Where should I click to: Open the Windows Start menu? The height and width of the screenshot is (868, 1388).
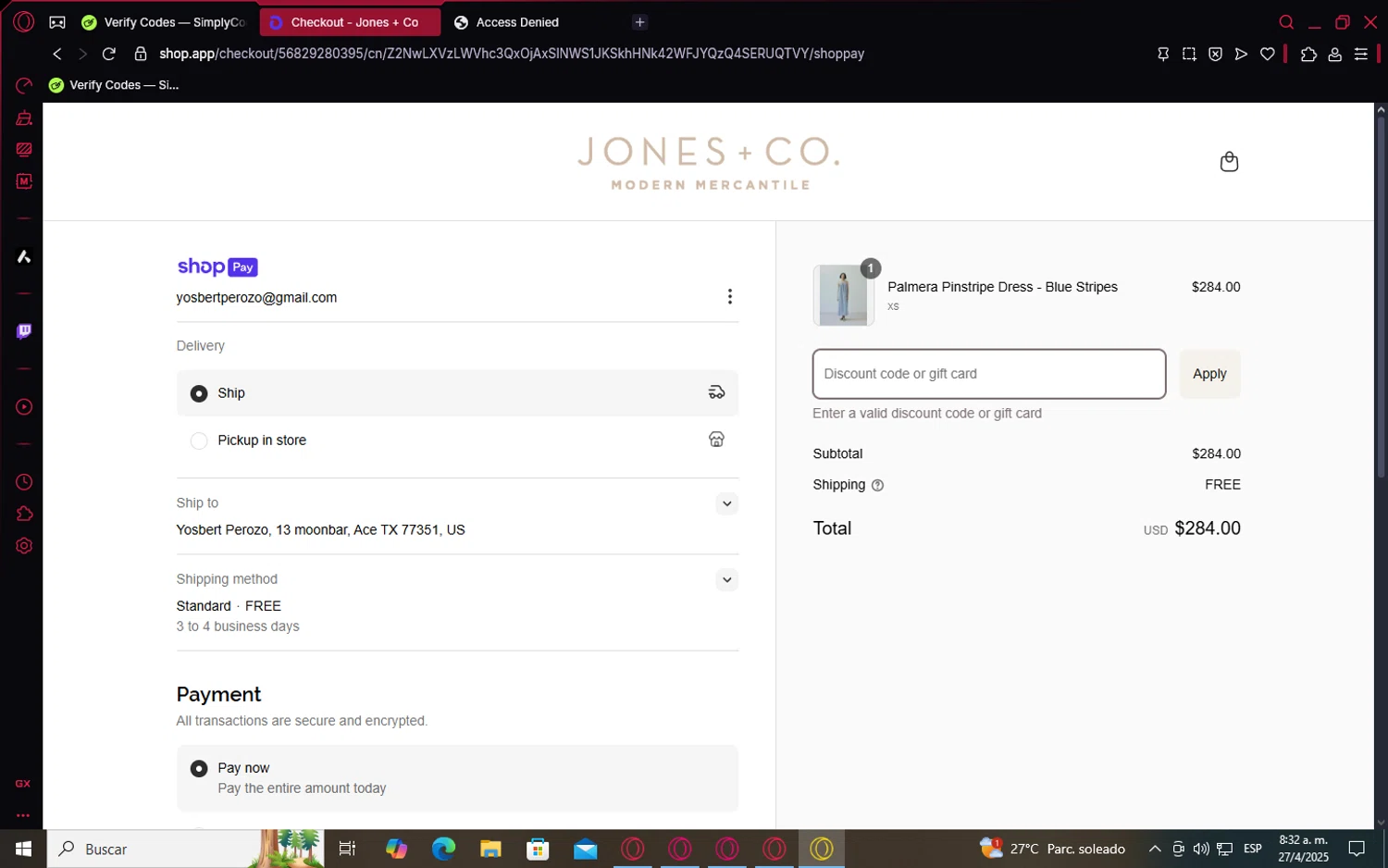click(x=23, y=849)
